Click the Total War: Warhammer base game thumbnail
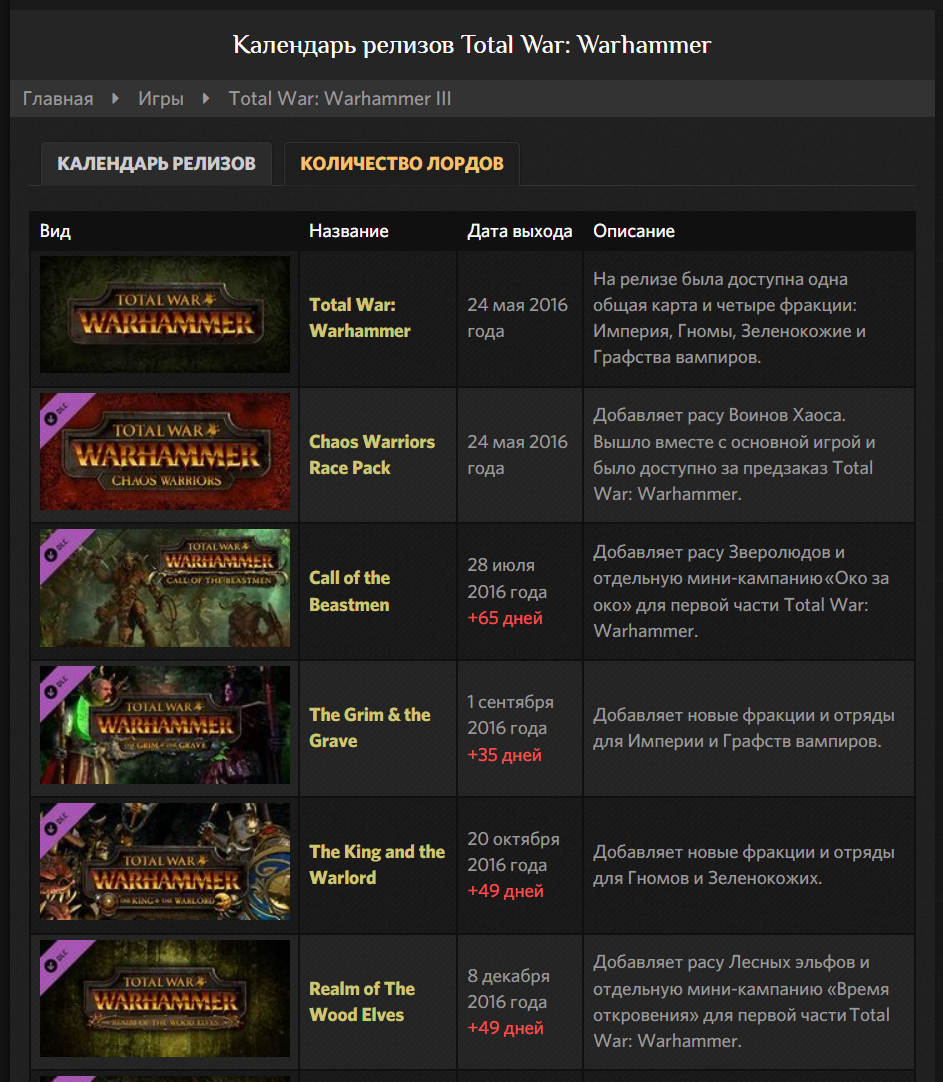The width and height of the screenshot is (943, 1082). pyautogui.click(x=165, y=315)
